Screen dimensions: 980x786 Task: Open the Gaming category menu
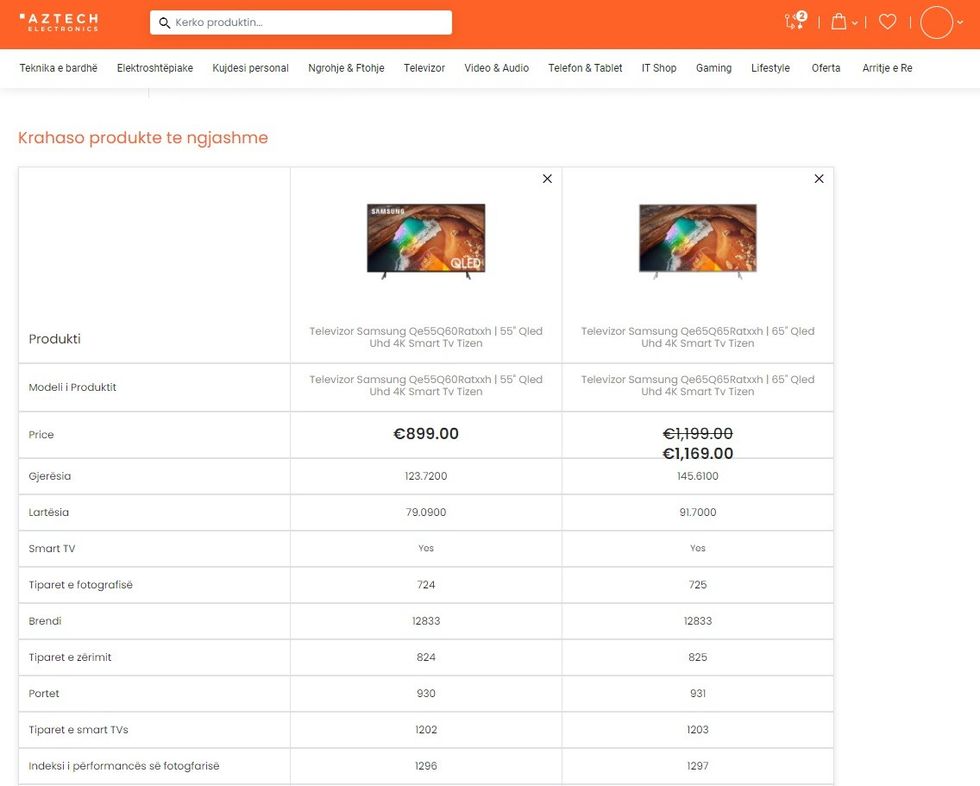tap(713, 68)
